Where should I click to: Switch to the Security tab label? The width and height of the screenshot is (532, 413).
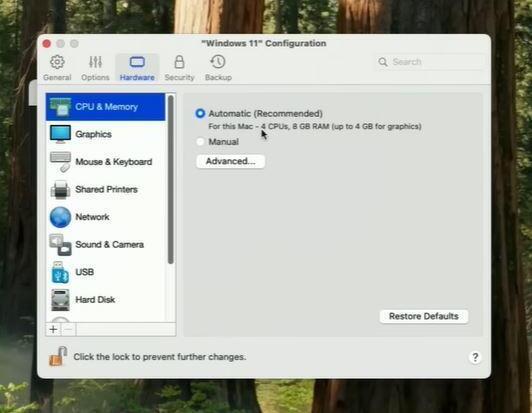click(179, 77)
